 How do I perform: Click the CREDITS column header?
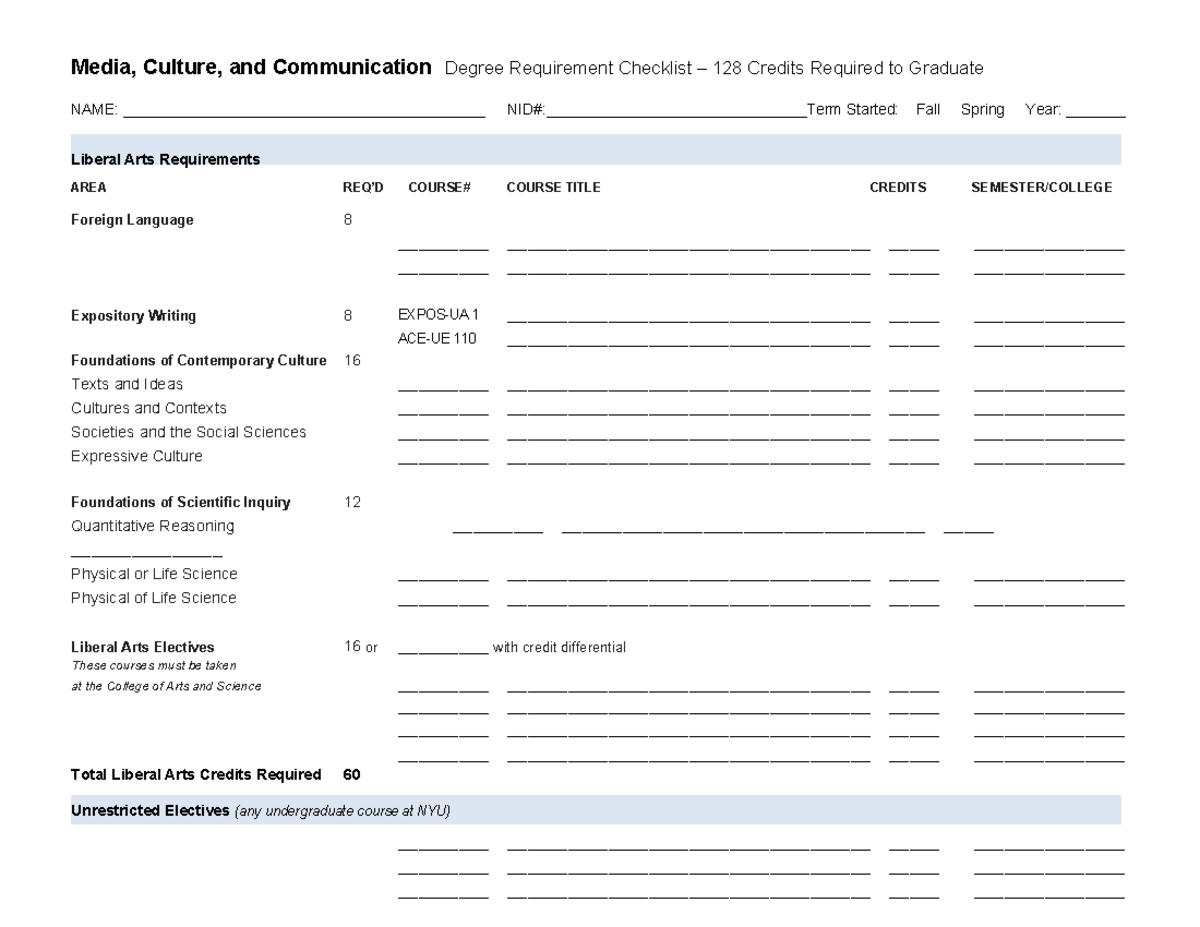tap(898, 187)
